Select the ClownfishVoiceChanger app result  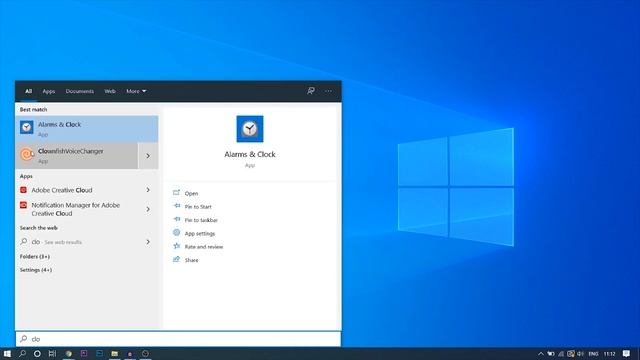pyautogui.click(x=77, y=156)
